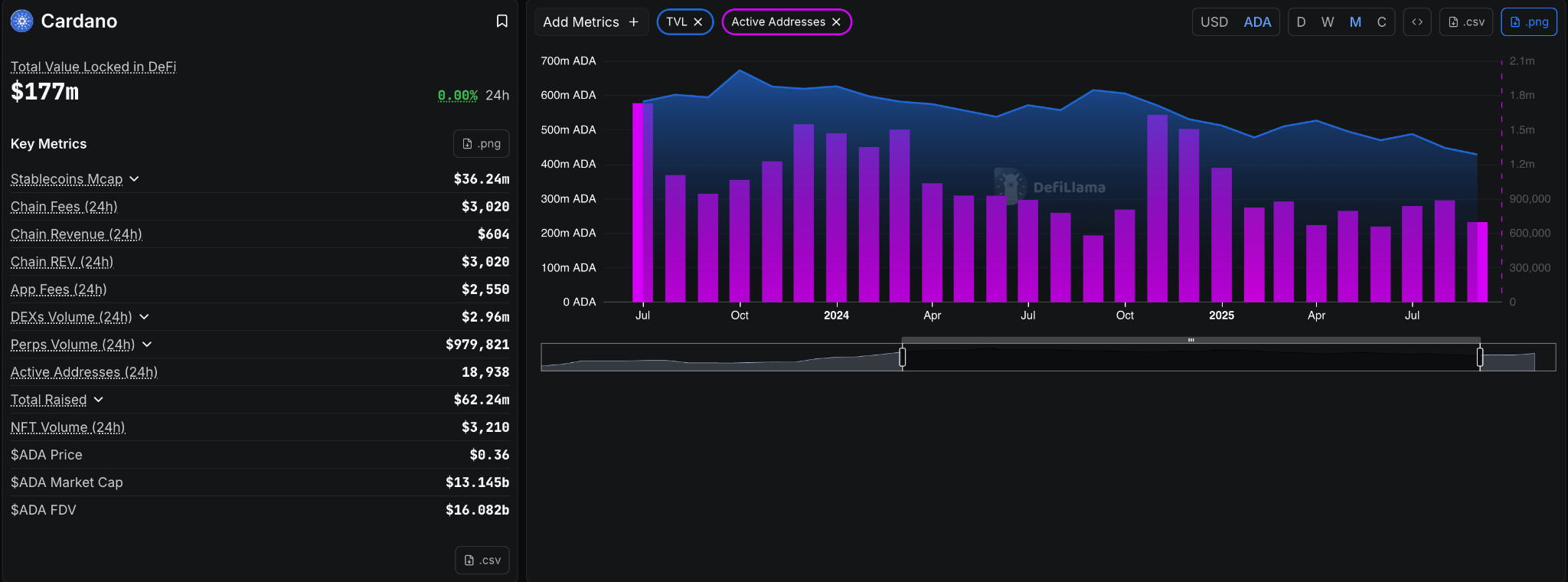Download the chart data as .csv
Image resolution: width=1568 pixels, height=582 pixels.
click(x=1466, y=22)
